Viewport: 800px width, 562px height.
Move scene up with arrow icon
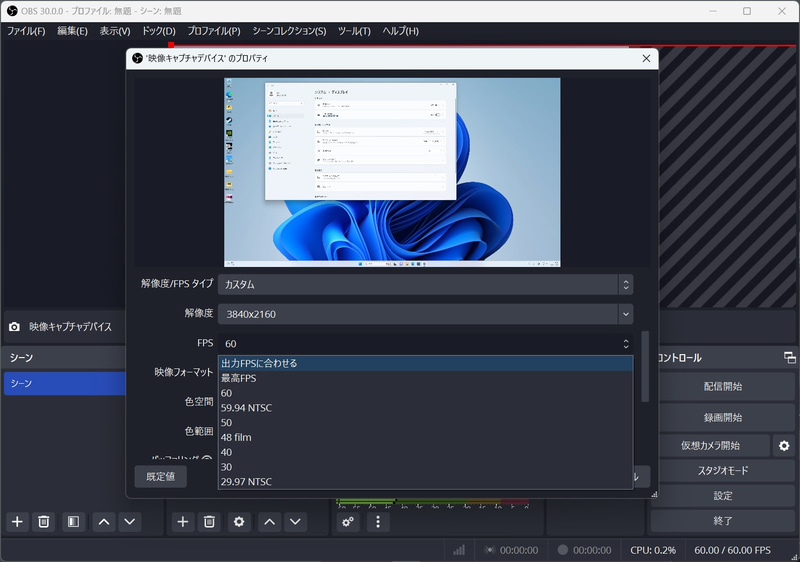104,522
